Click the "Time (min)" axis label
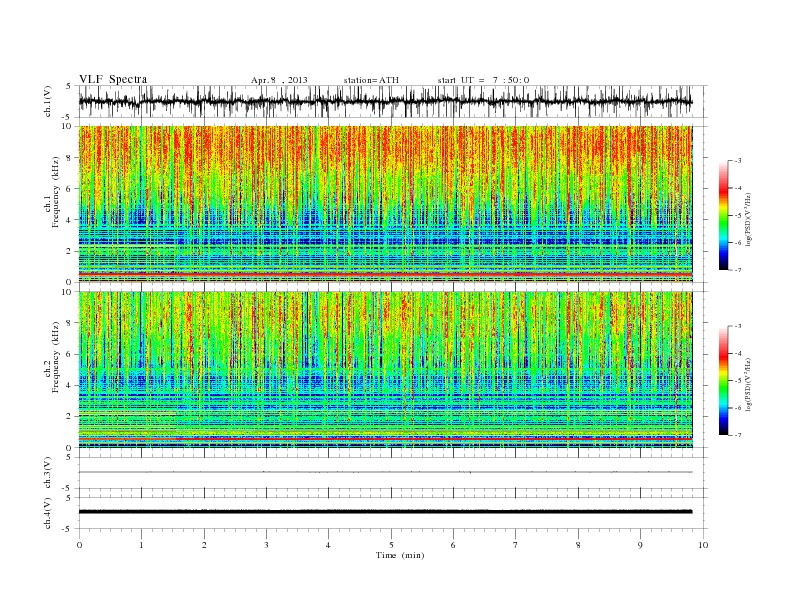The height and width of the screenshot is (612, 792). point(400,555)
